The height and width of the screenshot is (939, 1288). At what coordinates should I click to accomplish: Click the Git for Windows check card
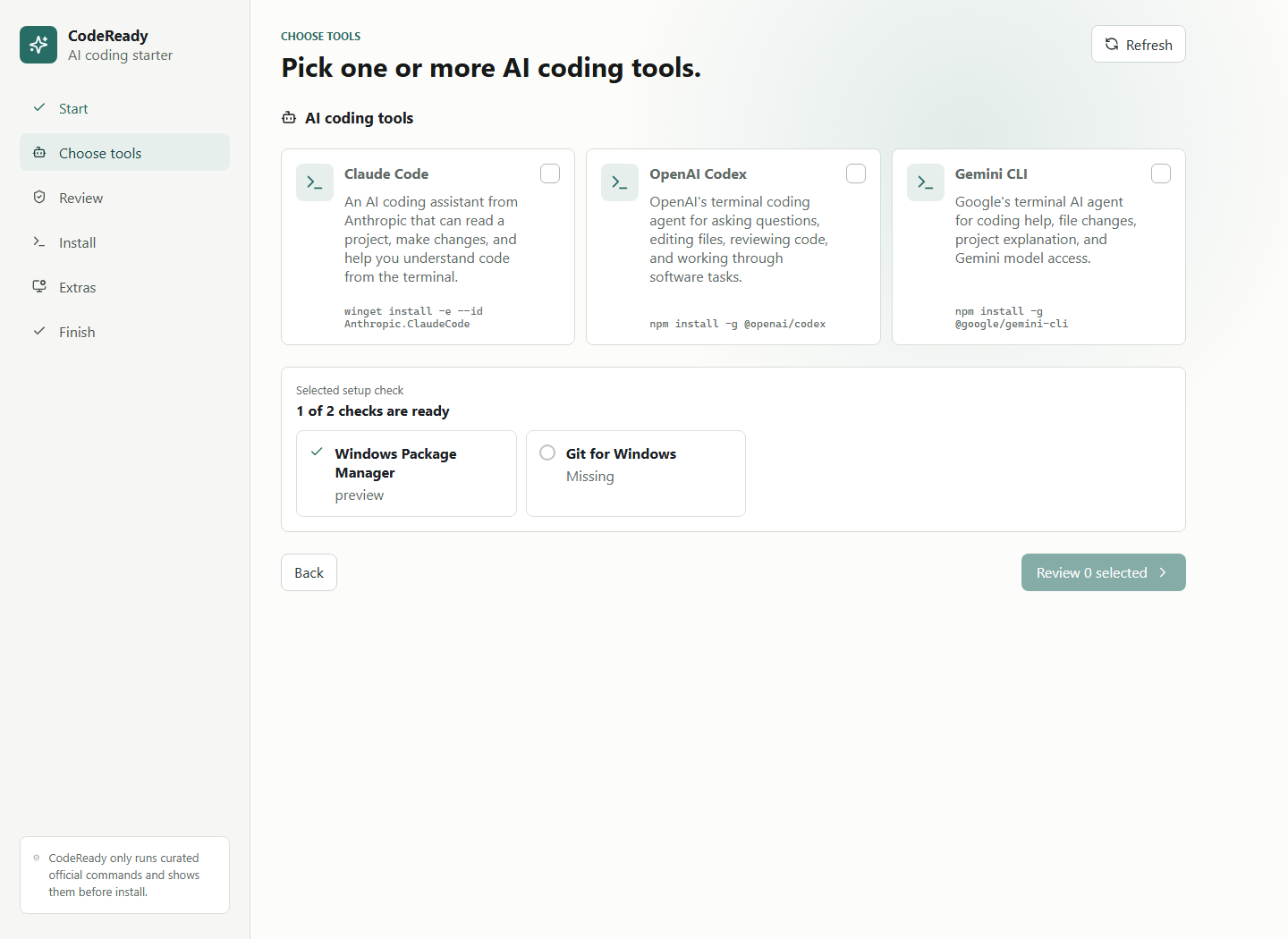pos(636,473)
